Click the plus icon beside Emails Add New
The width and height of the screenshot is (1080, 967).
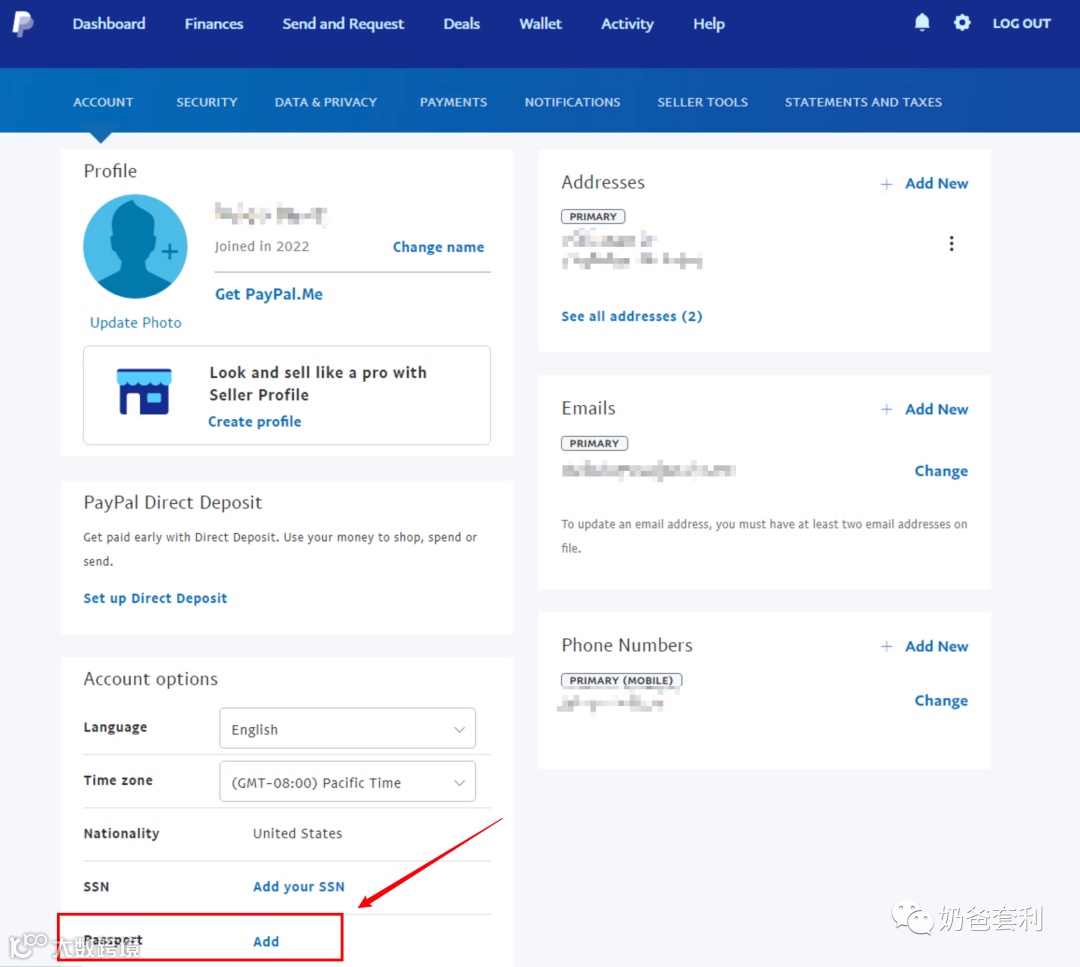point(886,409)
